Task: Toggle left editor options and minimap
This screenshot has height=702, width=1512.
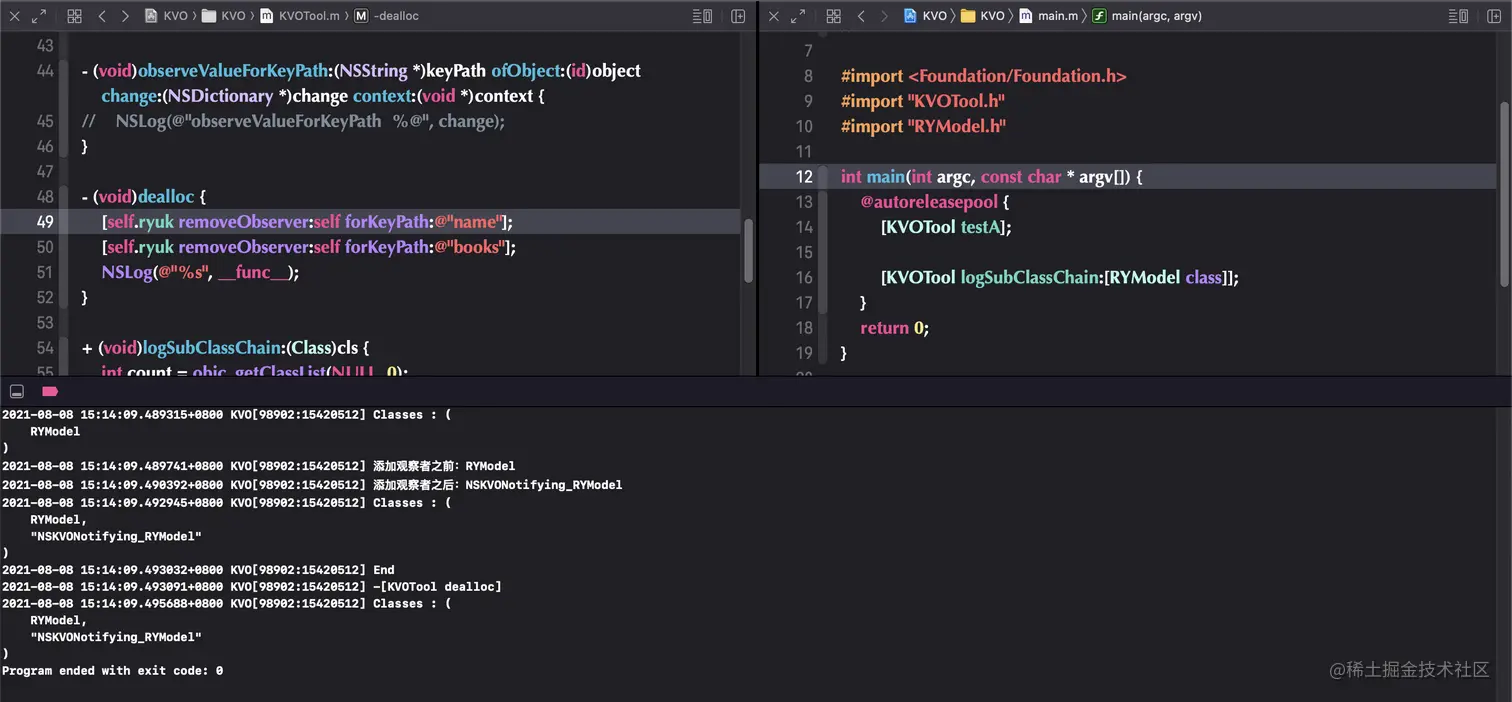Action: [703, 16]
